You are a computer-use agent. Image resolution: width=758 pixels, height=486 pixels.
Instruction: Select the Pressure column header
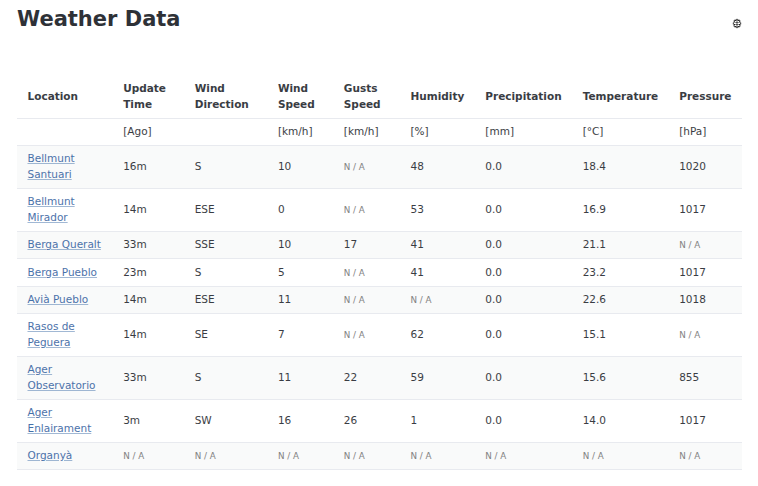coord(705,96)
